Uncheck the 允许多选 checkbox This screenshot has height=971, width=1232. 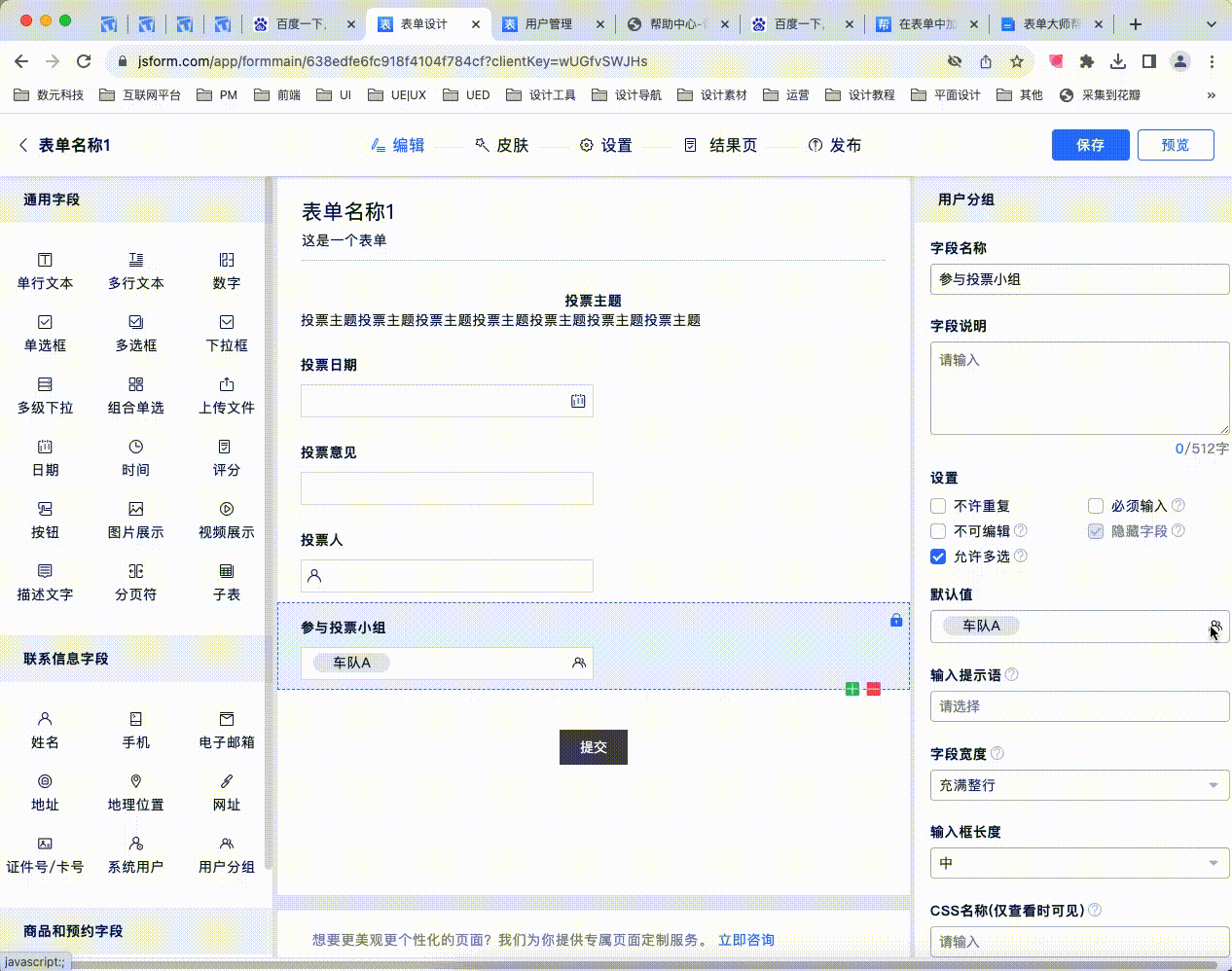pos(938,557)
